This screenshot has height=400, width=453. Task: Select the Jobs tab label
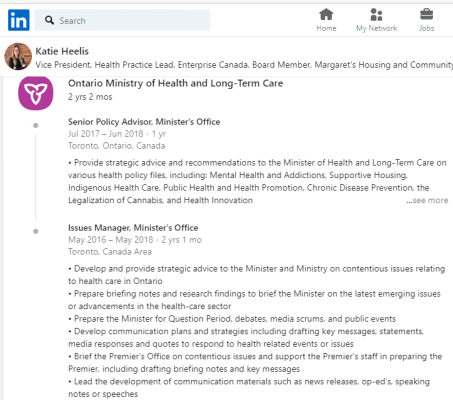pyautogui.click(x=426, y=28)
